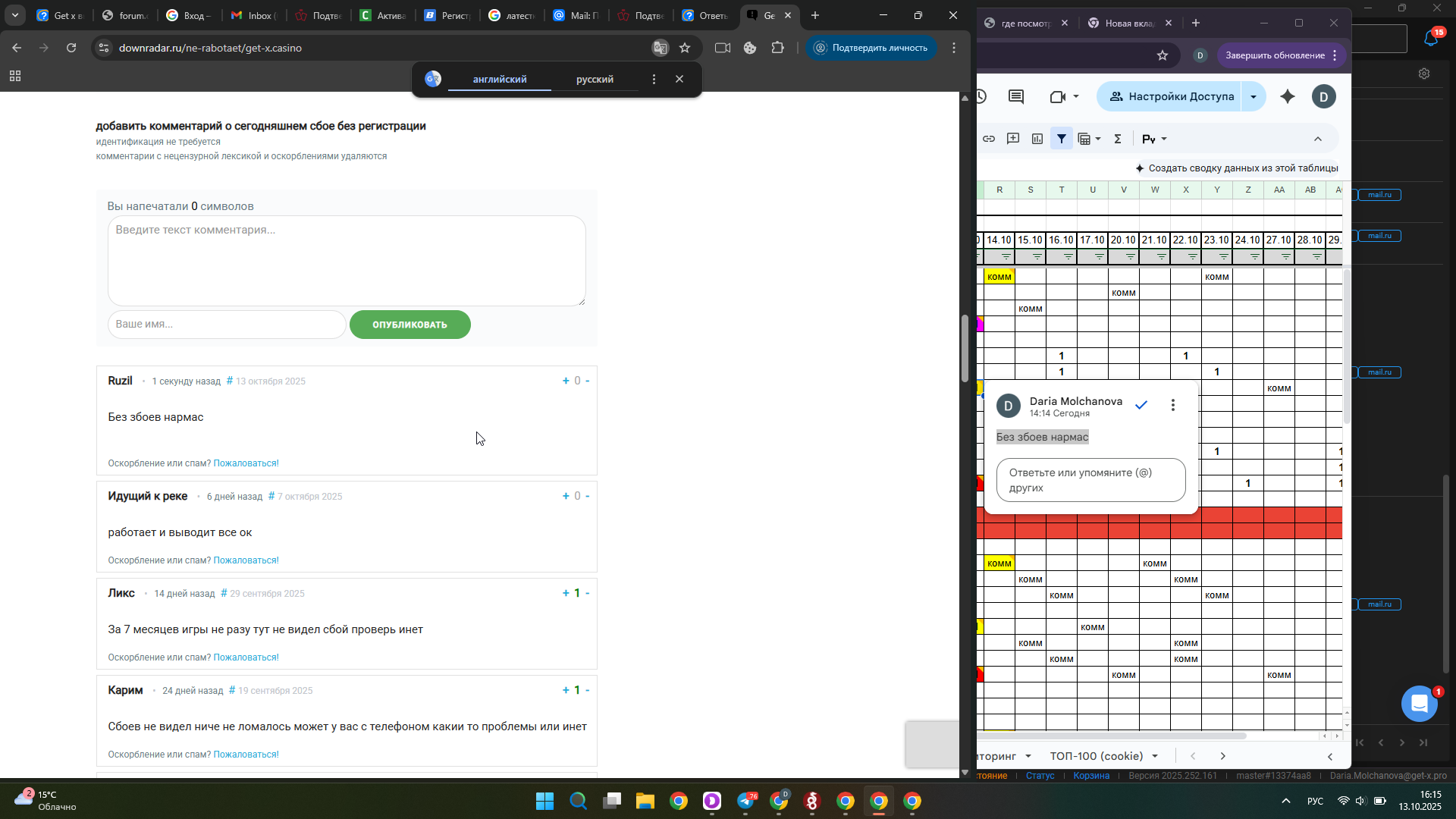Click the Sigma functions icon
Viewport: 1456px width, 819px height.
coord(1118,139)
